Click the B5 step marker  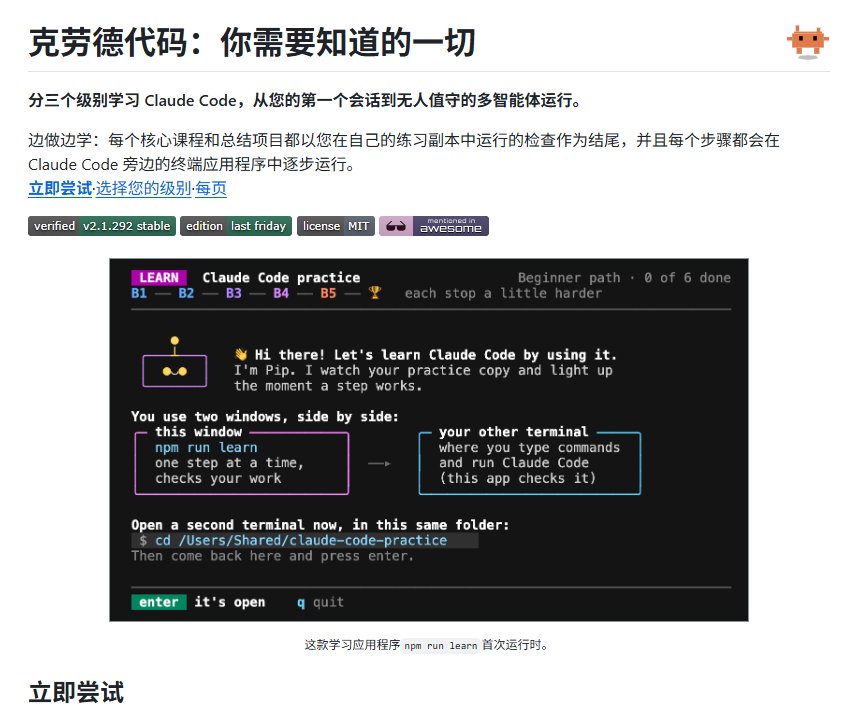(328, 293)
